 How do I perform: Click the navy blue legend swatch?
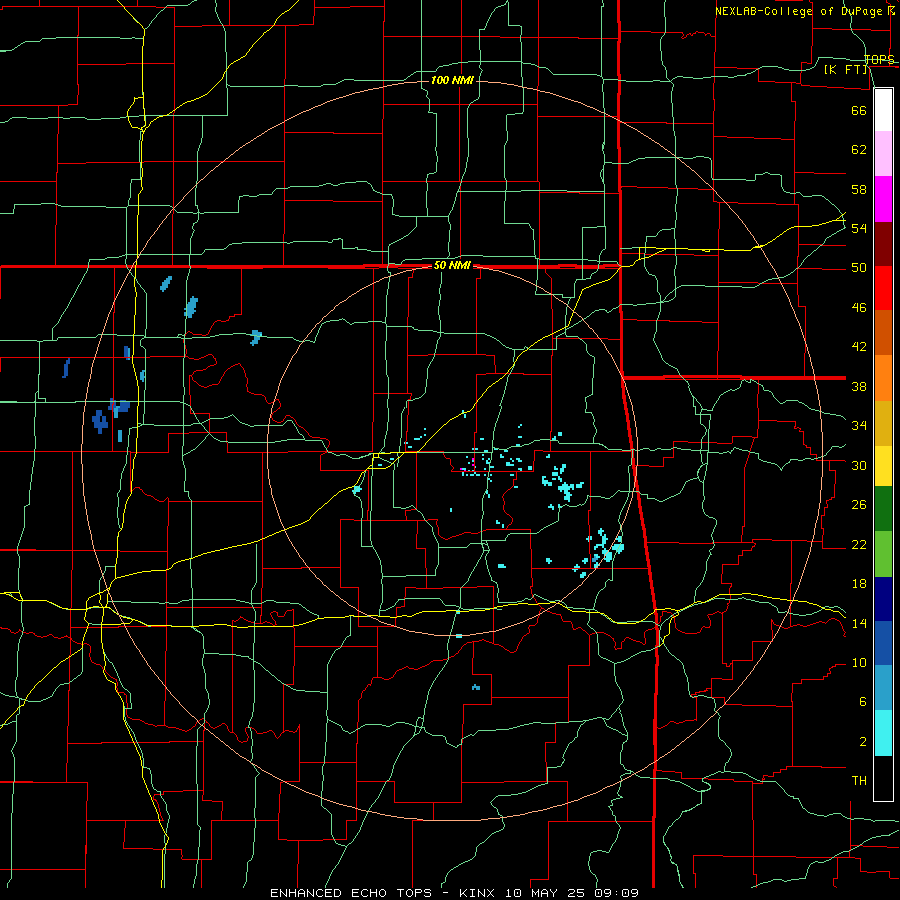[x=883, y=599]
